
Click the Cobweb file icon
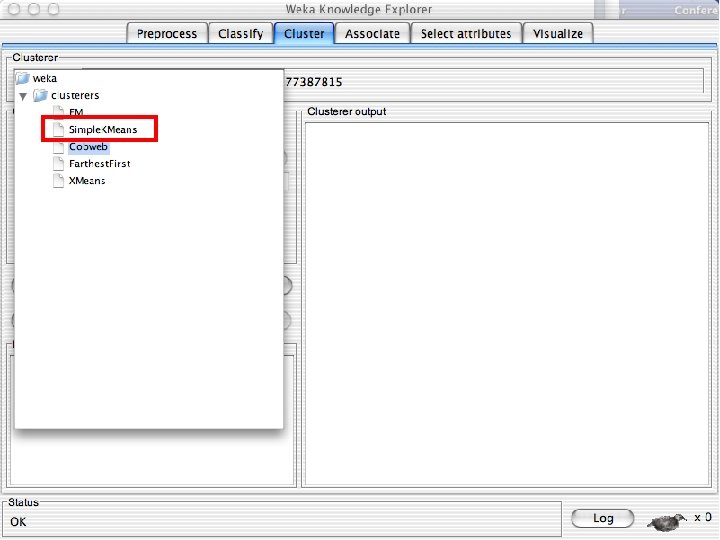[58, 147]
